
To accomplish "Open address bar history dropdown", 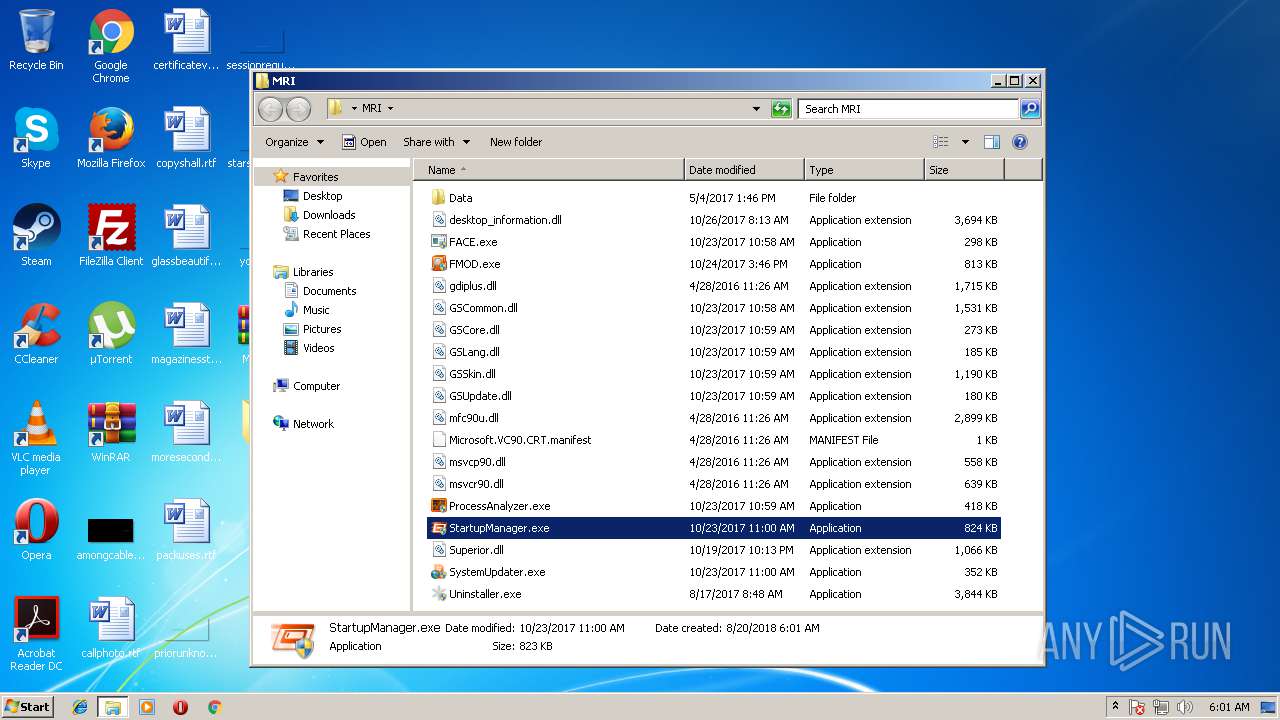I will point(756,109).
